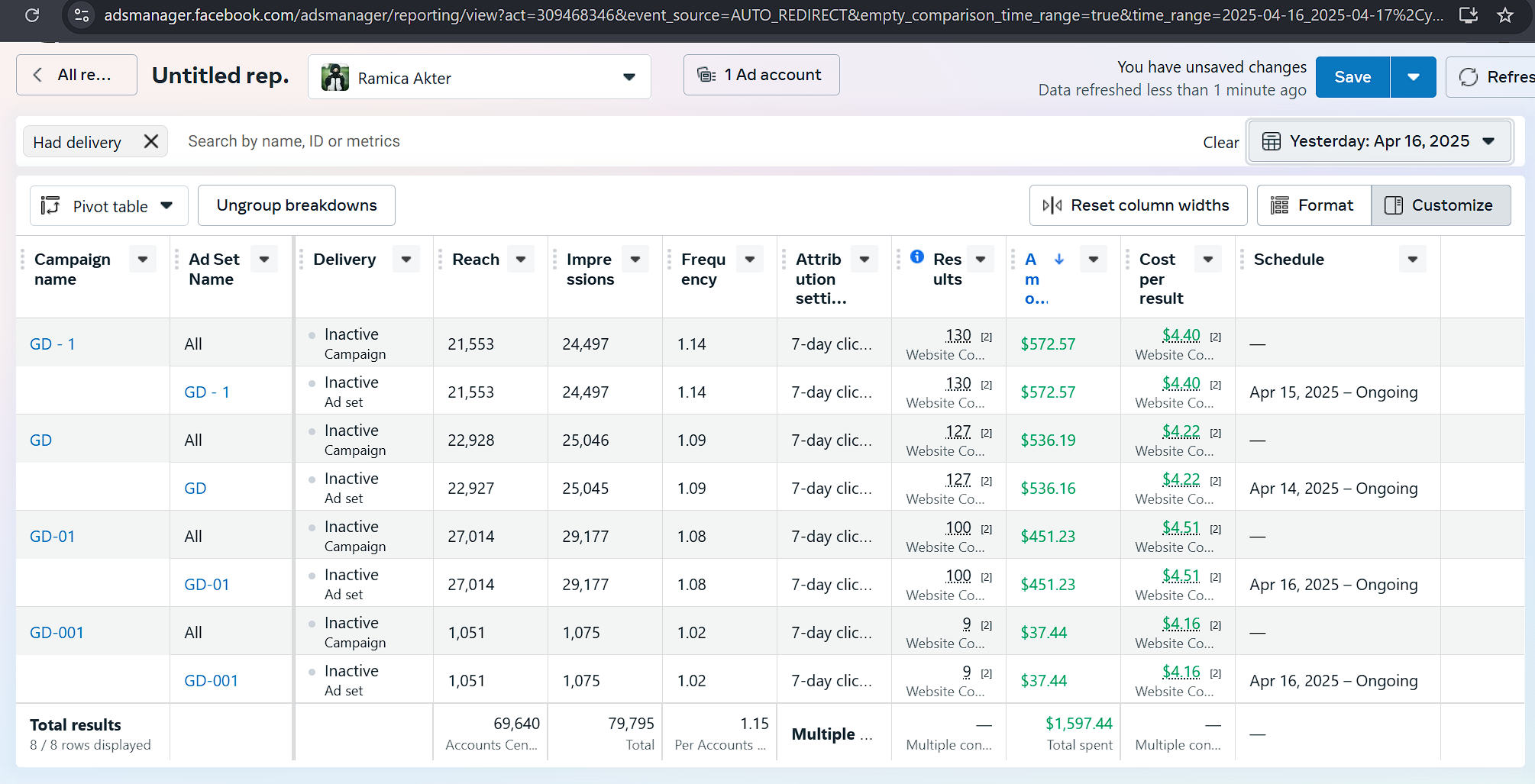Image resolution: width=1535 pixels, height=784 pixels.
Task: Open the Reach column menu arrow
Action: coord(521,260)
